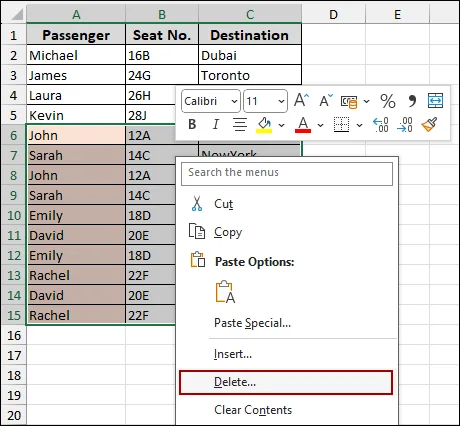Toggle Bold in the mini toolbar
Image resolution: width=460 pixels, height=426 pixels.
pyautogui.click(x=192, y=124)
